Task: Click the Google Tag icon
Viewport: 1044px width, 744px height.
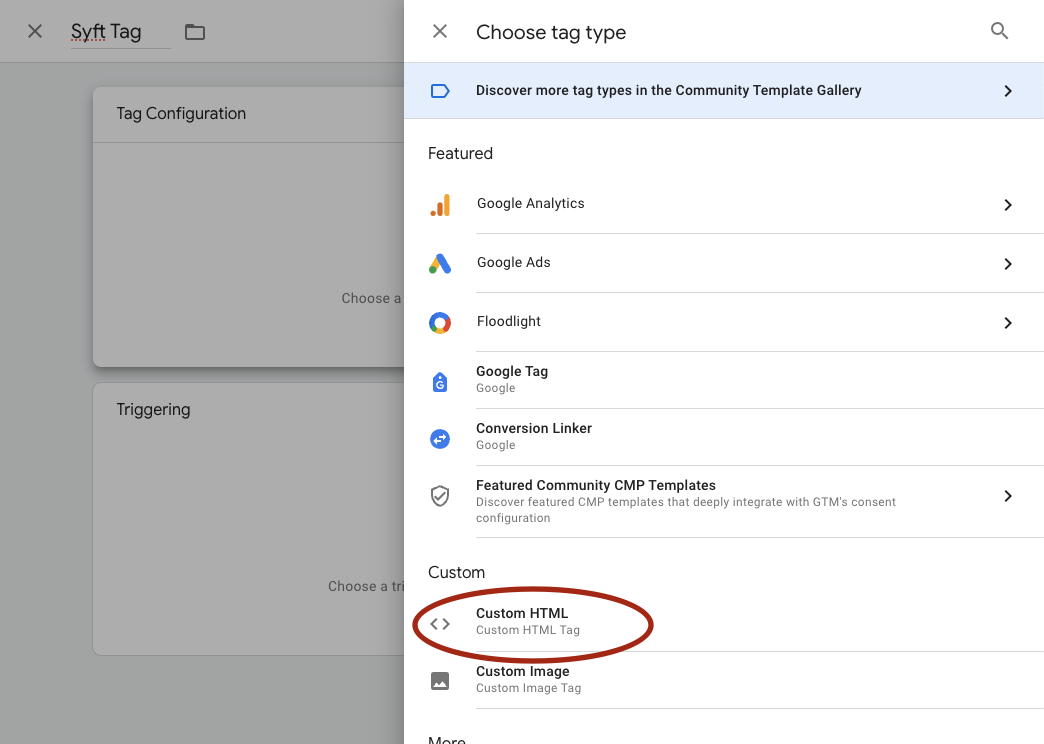Action: [440, 381]
